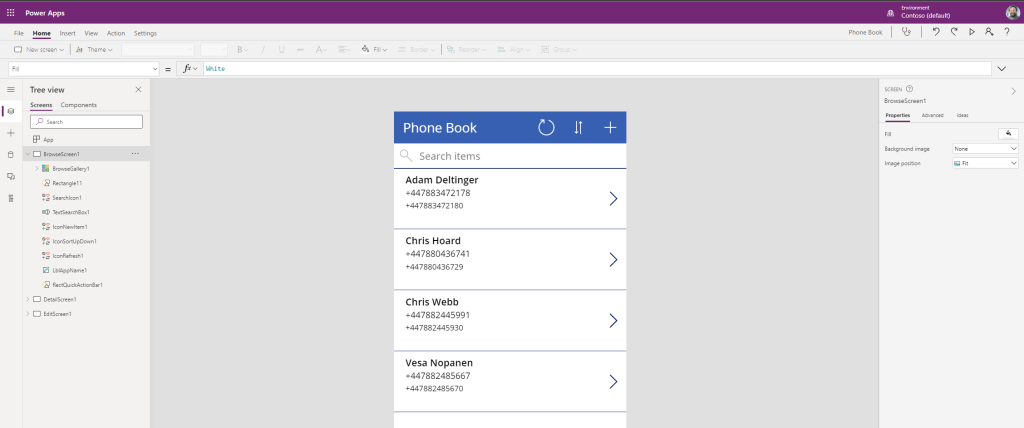Expand the BrowseGallery1 tree node
Viewport: 1024px width, 428px height.
pos(37,169)
